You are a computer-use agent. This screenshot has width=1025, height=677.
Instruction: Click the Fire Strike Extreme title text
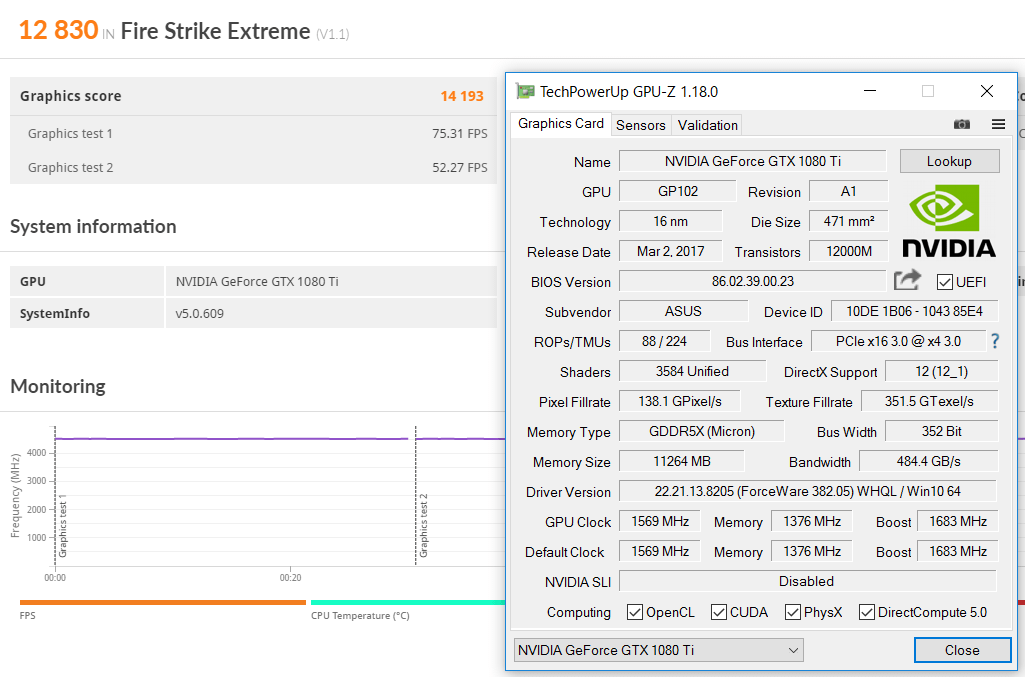(x=215, y=31)
